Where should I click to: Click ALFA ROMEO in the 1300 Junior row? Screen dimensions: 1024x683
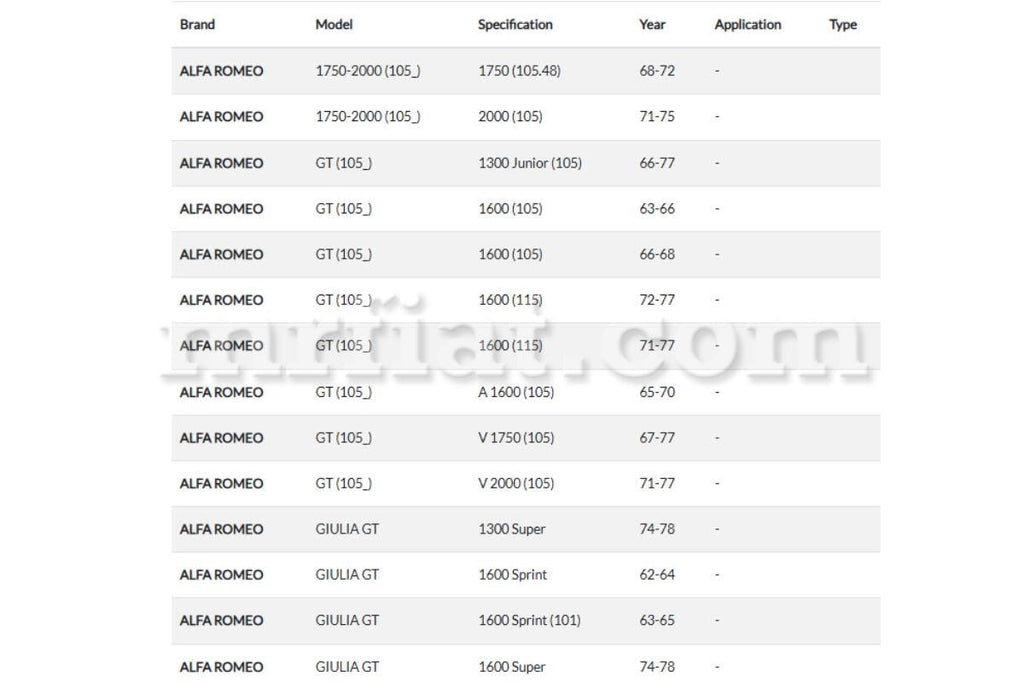221,163
